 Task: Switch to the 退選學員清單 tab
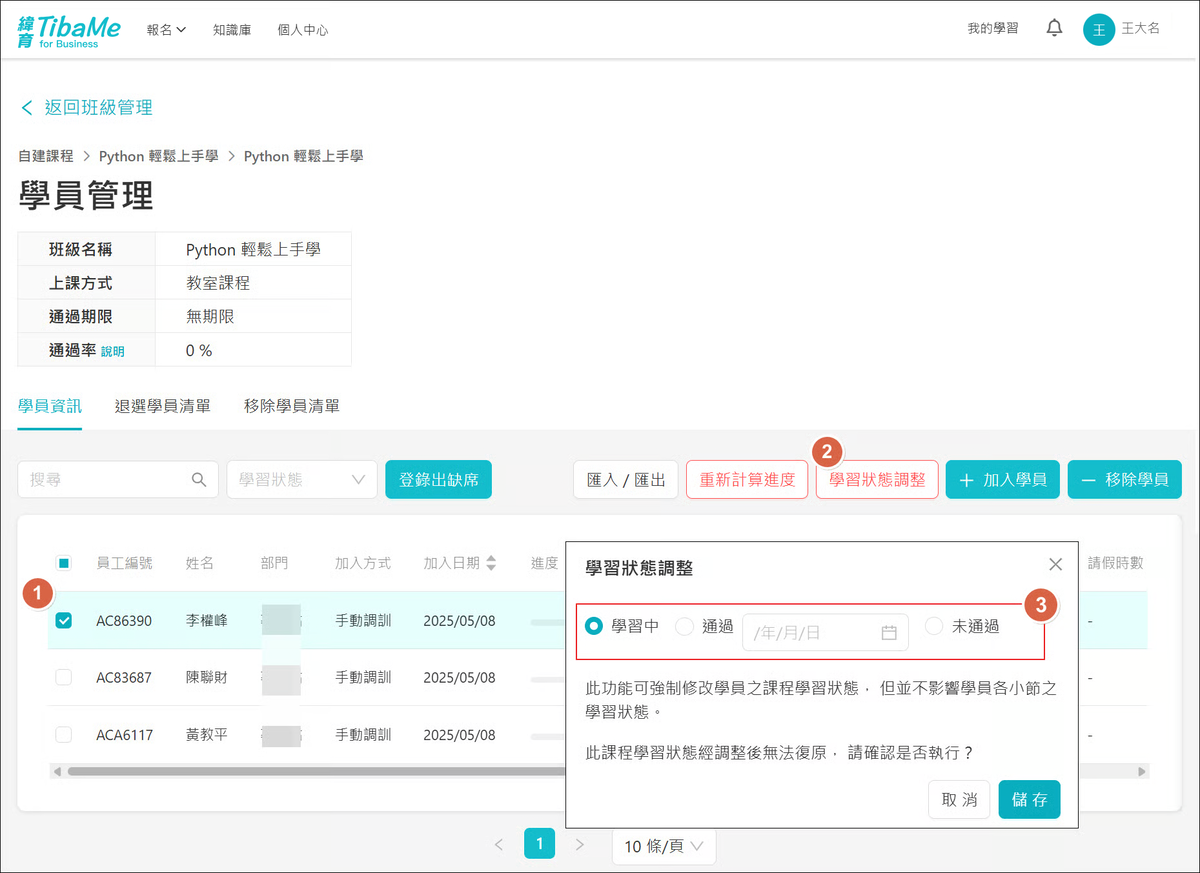coord(162,406)
